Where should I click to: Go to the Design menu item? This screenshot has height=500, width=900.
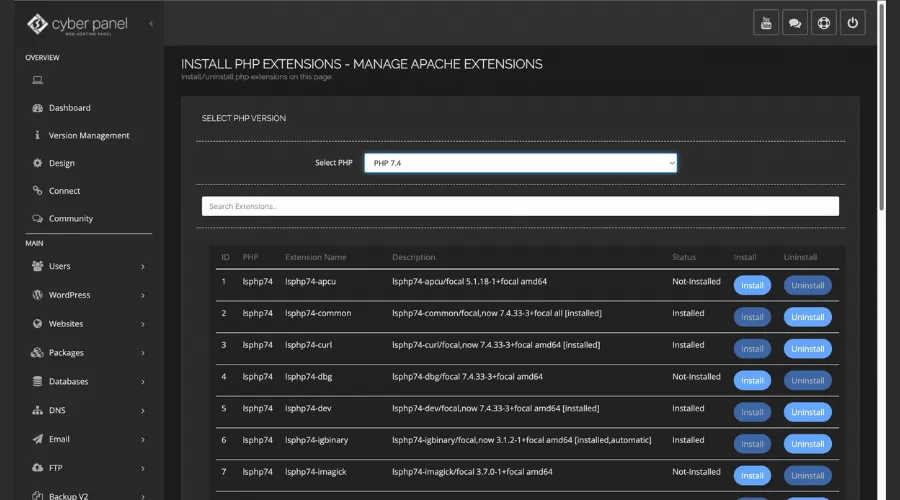pos(61,163)
